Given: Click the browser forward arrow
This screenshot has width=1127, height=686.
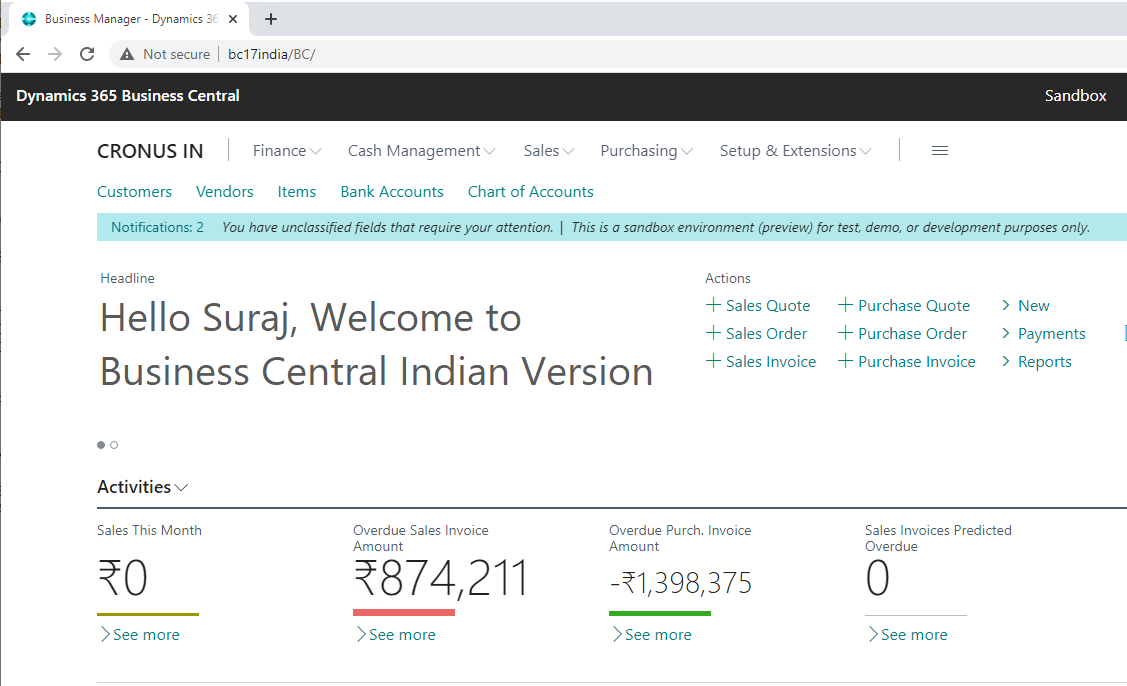Looking at the screenshot, I should [55, 54].
